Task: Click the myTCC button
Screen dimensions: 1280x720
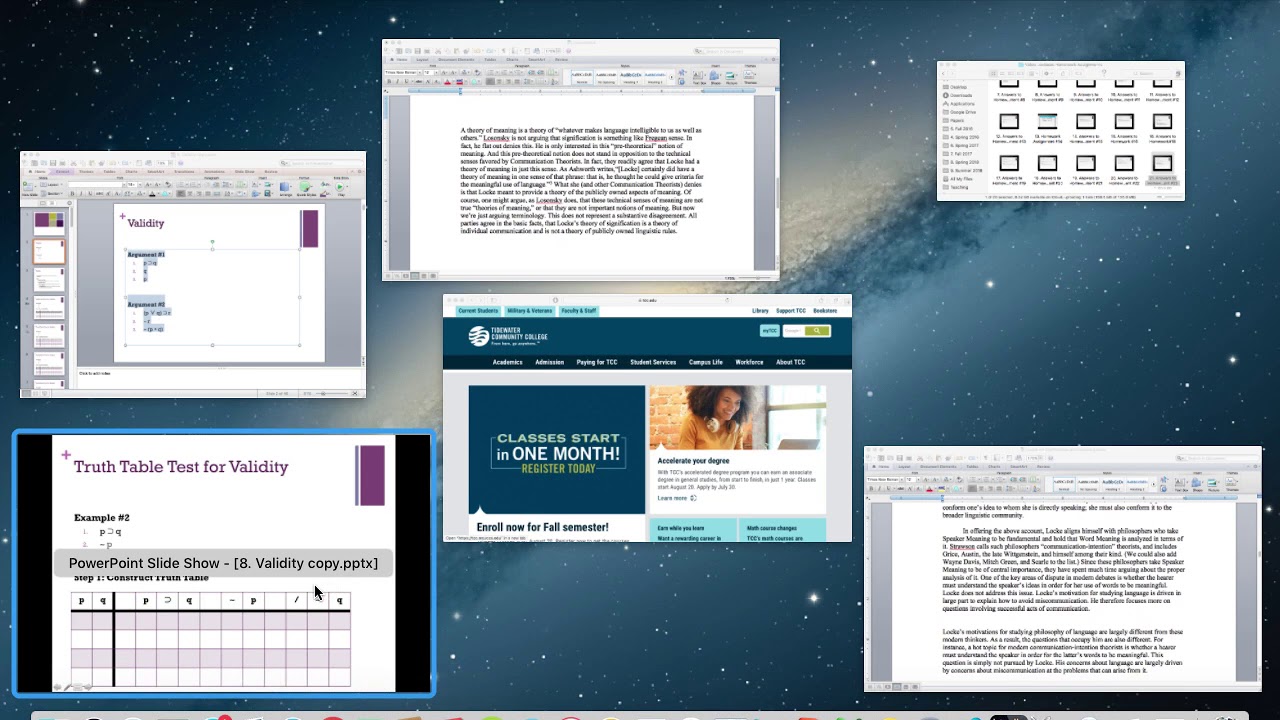Action: click(x=770, y=331)
